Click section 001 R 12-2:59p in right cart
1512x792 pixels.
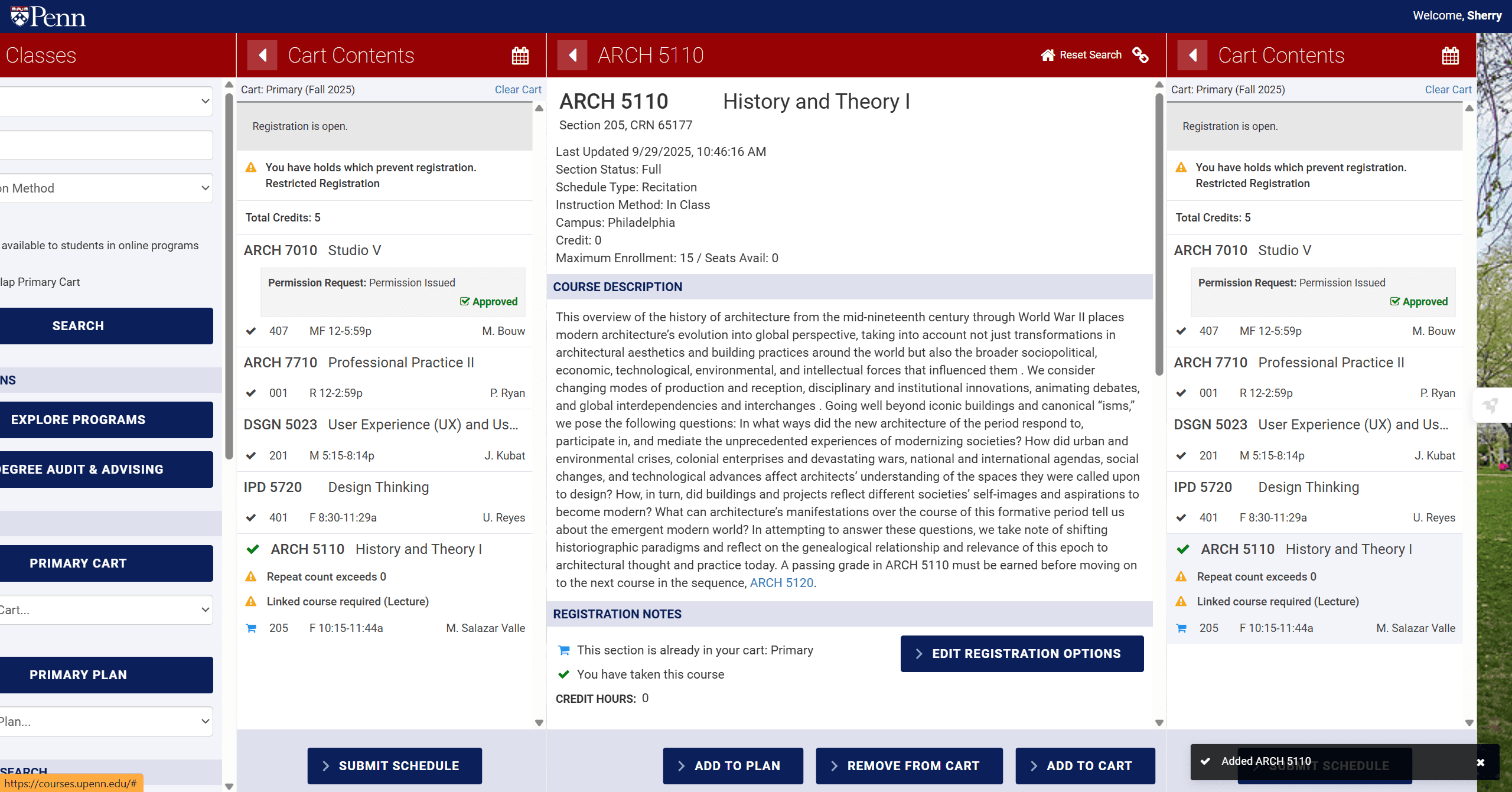click(1315, 393)
